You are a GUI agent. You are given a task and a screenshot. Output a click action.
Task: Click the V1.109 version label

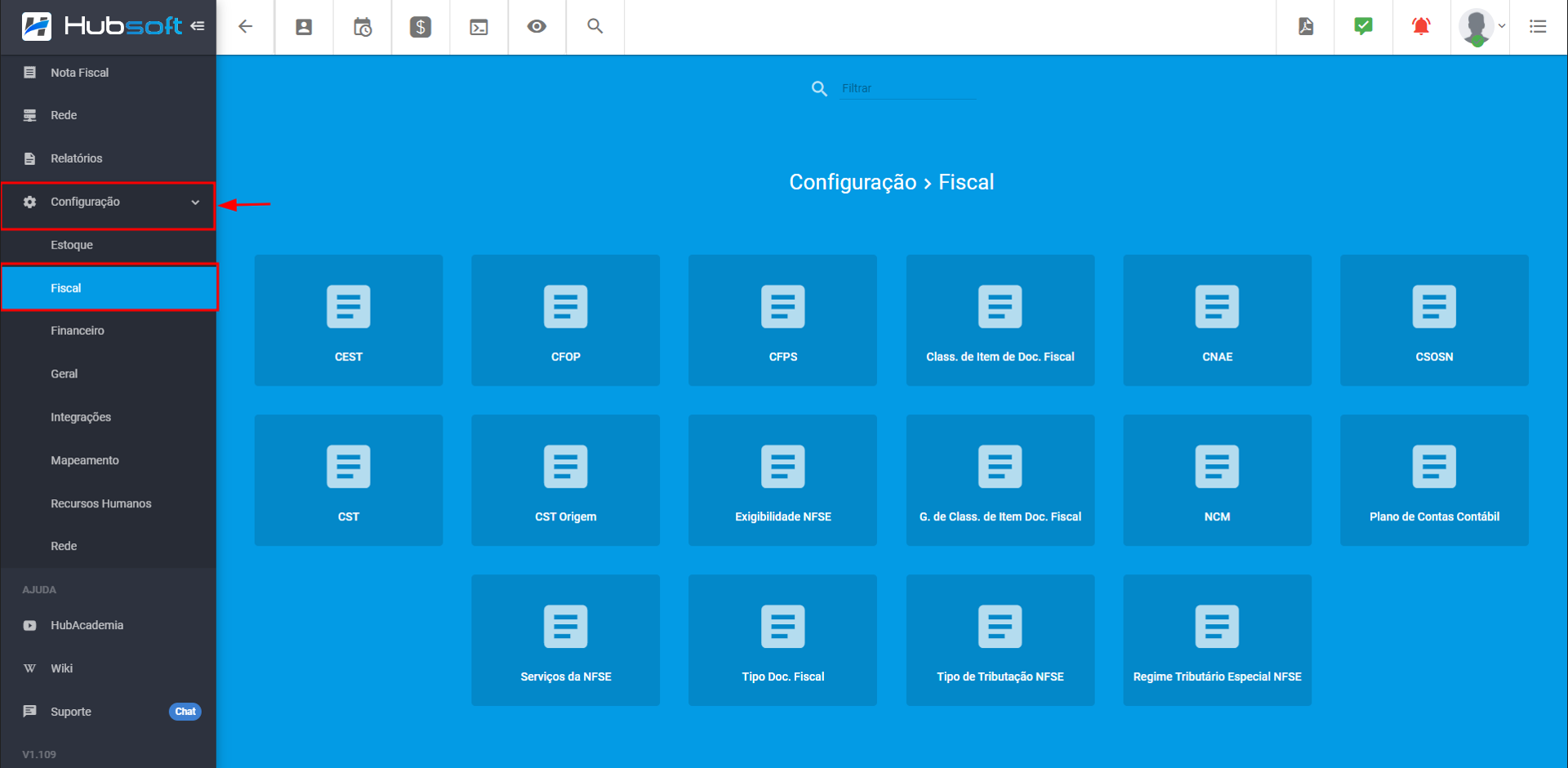click(x=39, y=754)
